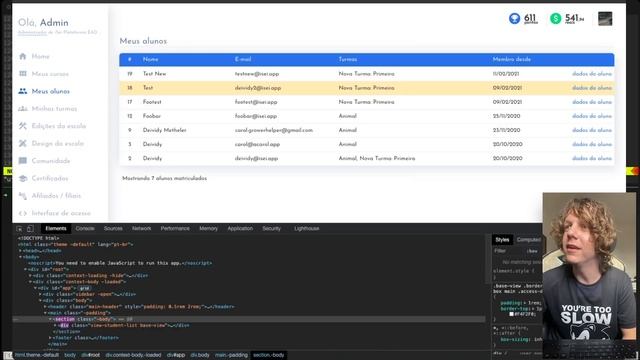The image size is (640, 360).
Task: Expand the view-student-list div node
Action: pos(55,325)
